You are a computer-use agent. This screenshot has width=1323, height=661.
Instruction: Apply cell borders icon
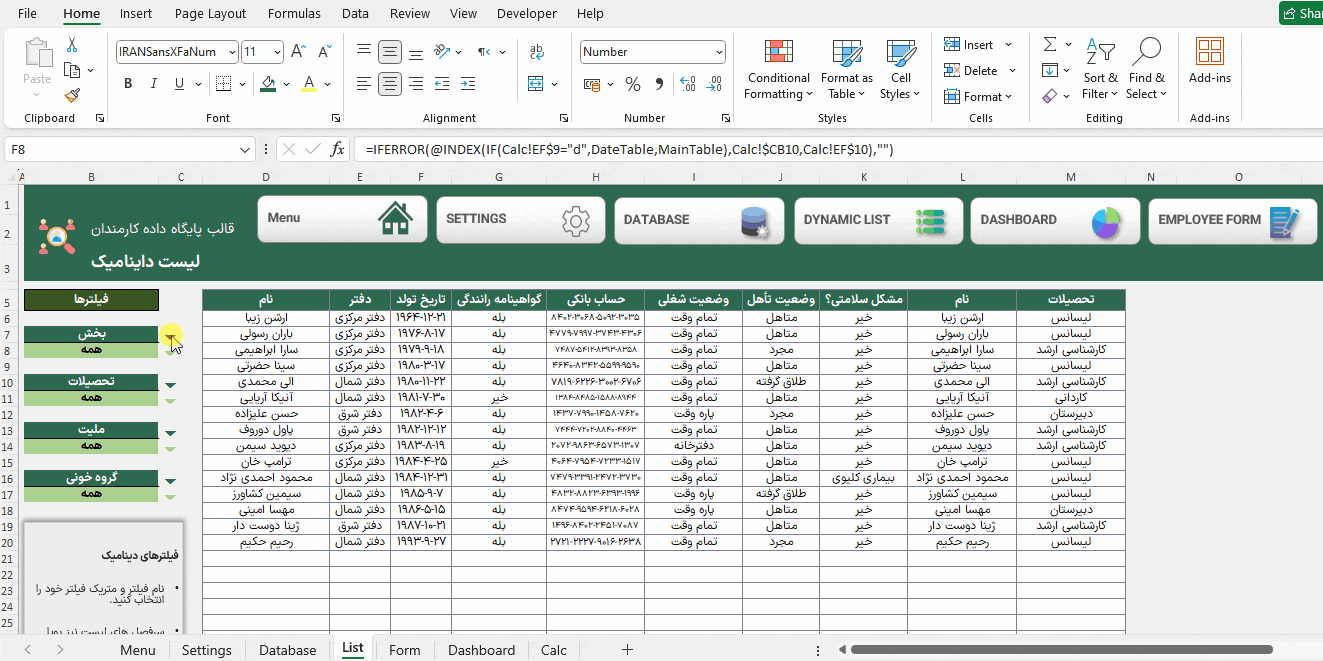[x=223, y=83]
